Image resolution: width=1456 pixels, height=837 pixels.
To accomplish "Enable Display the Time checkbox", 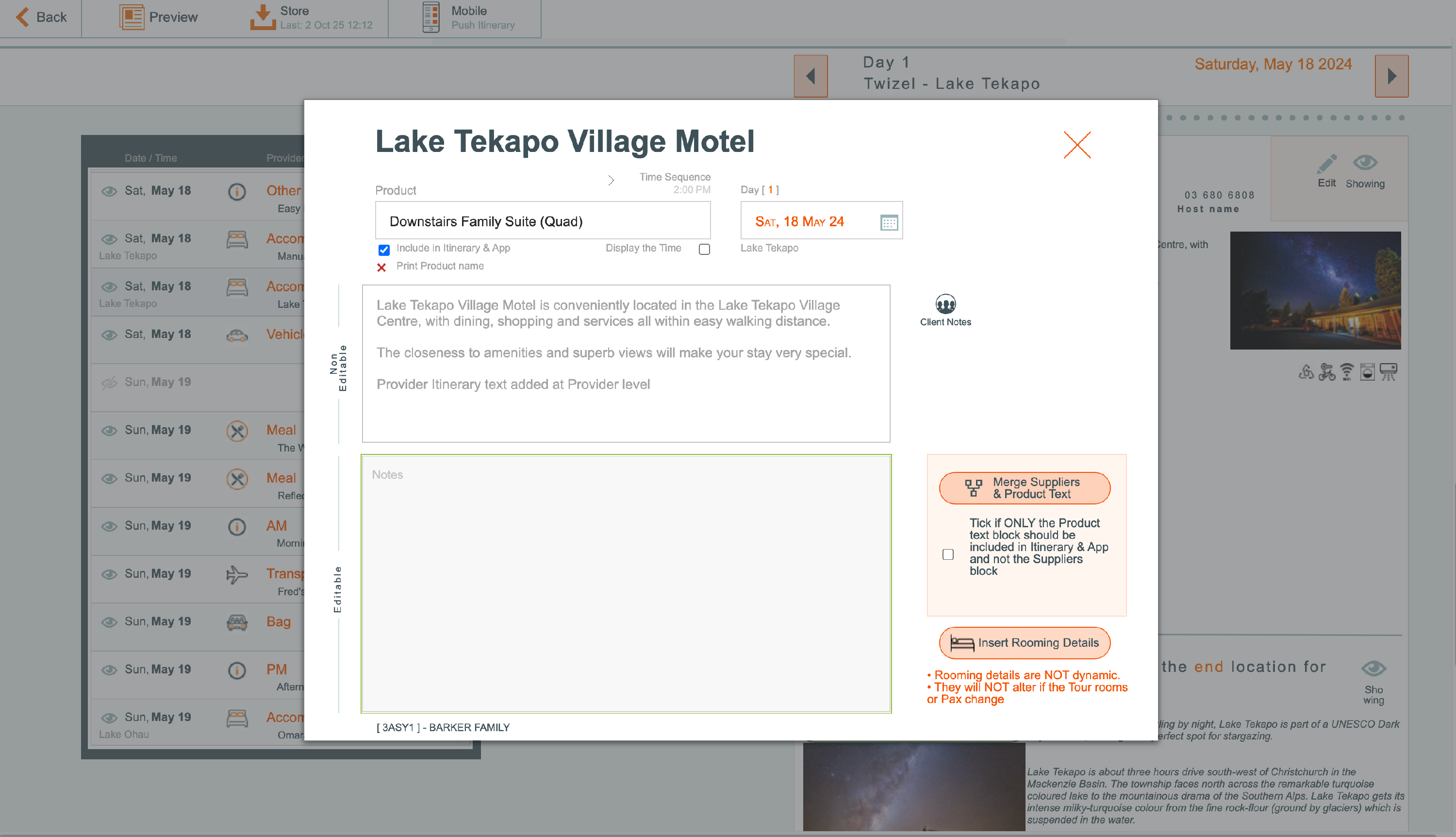I will click(704, 249).
